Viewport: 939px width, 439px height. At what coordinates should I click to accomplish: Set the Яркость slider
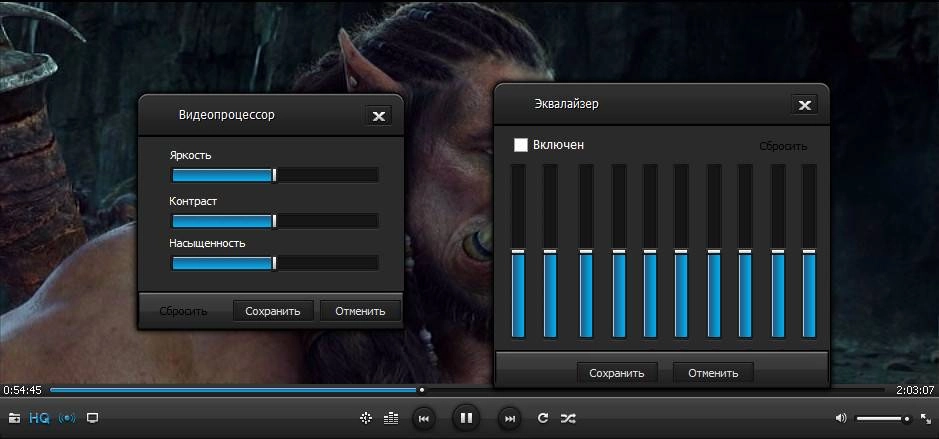[x=274, y=175]
